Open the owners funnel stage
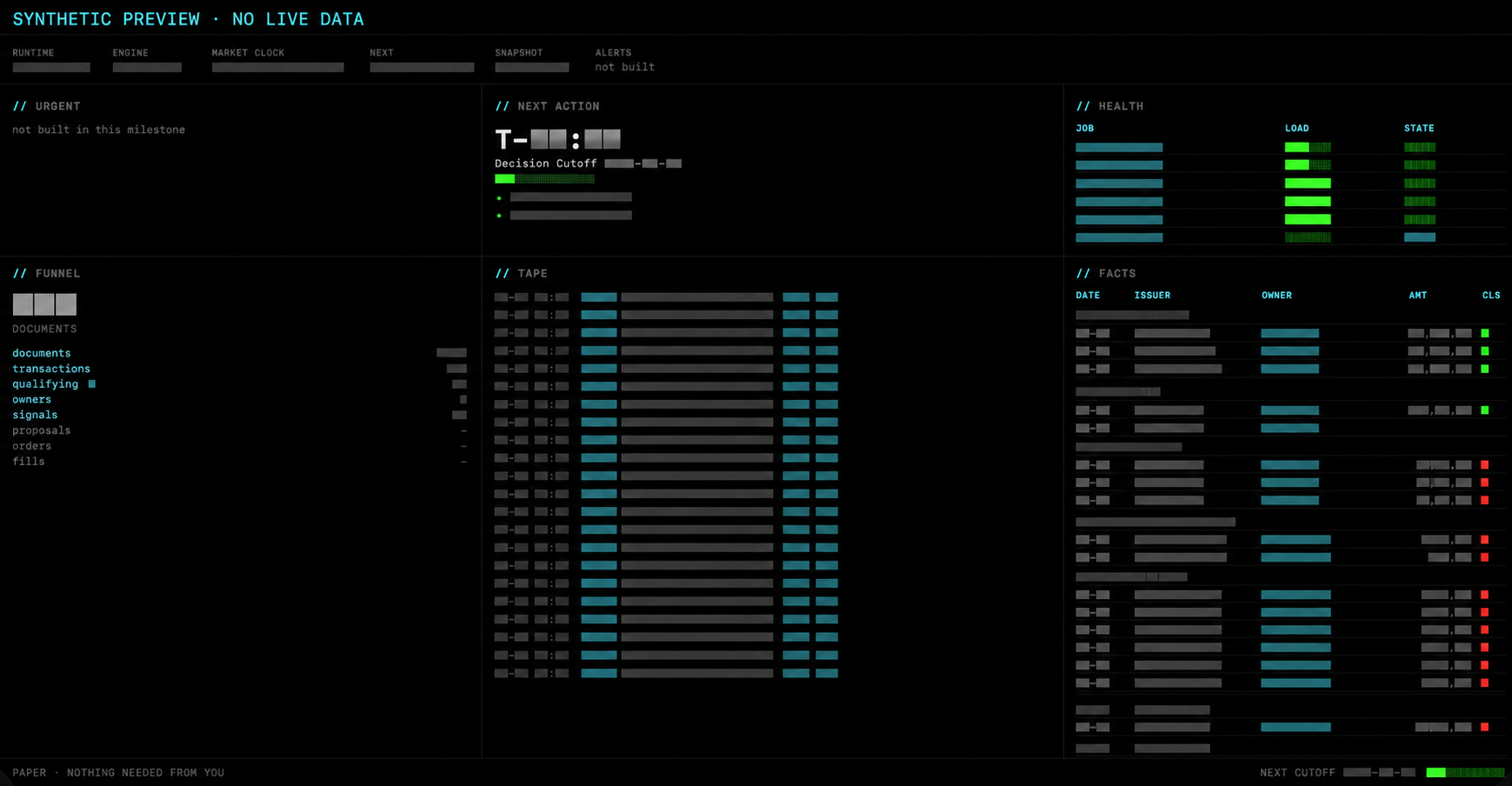The width and height of the screenshot is (1512, 786). click(x=239, y=399)
